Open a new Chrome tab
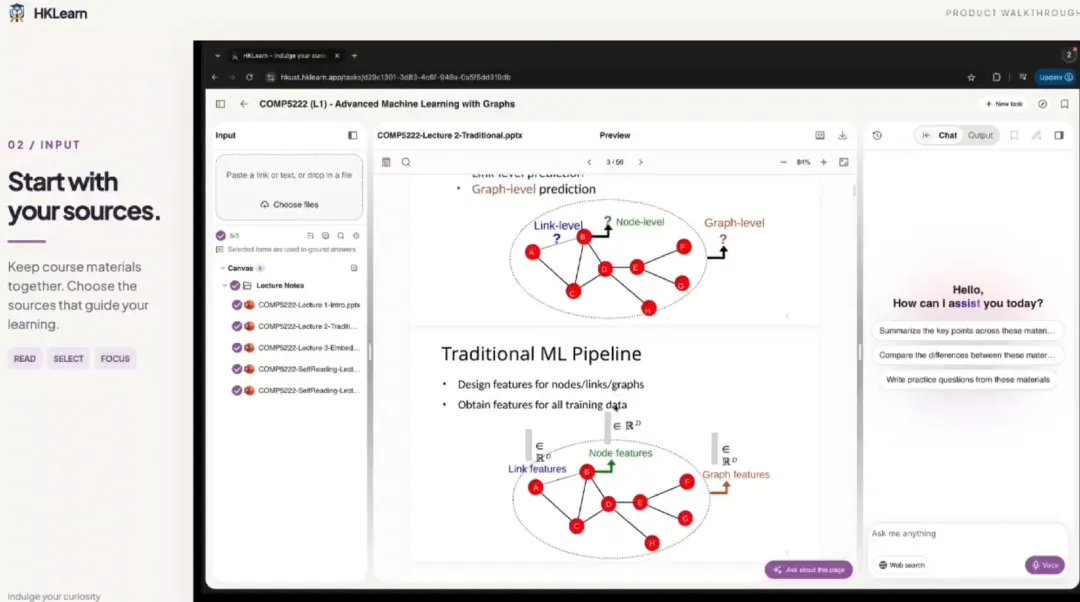This screenshot has height=602, width=1080. [x=355, y=56]
